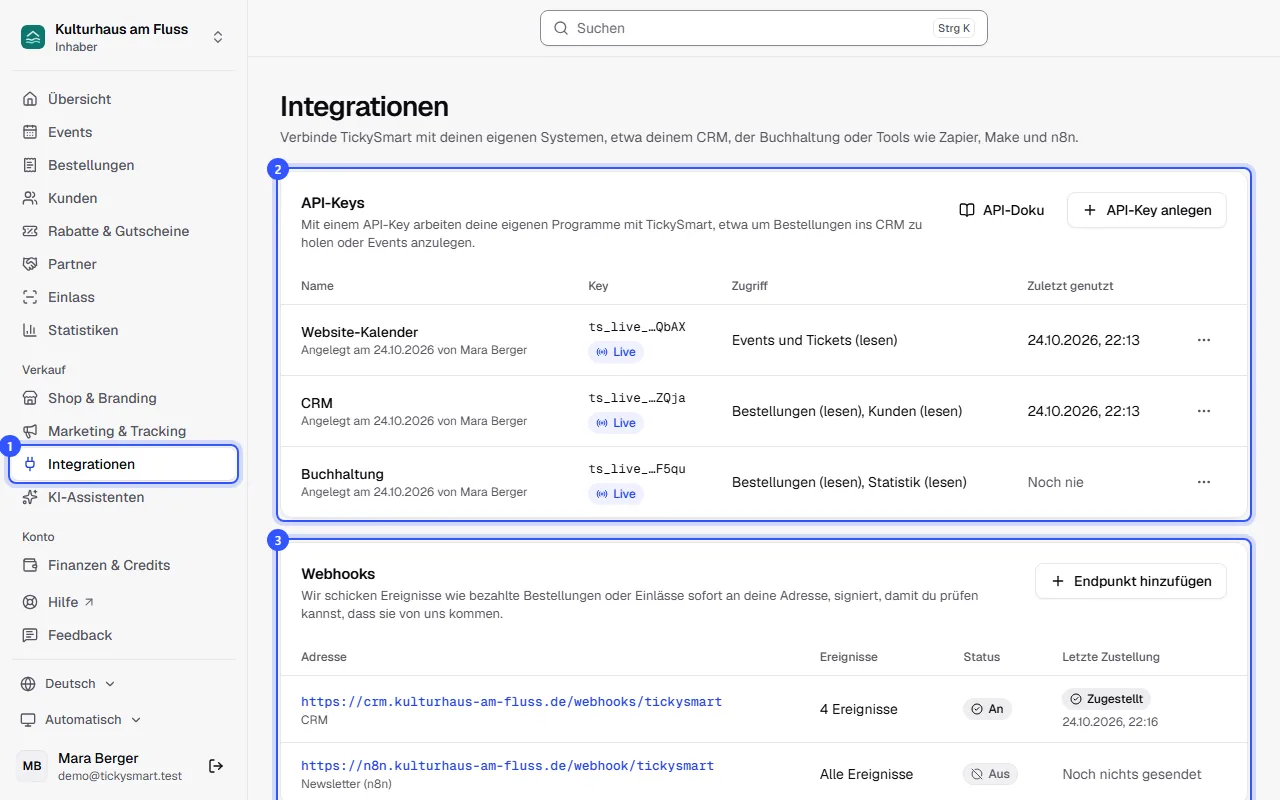The height and width of the screenshot is (800, 1280).
Task: Click the Live badge for CRM key
Action: [x=616, y=423]
